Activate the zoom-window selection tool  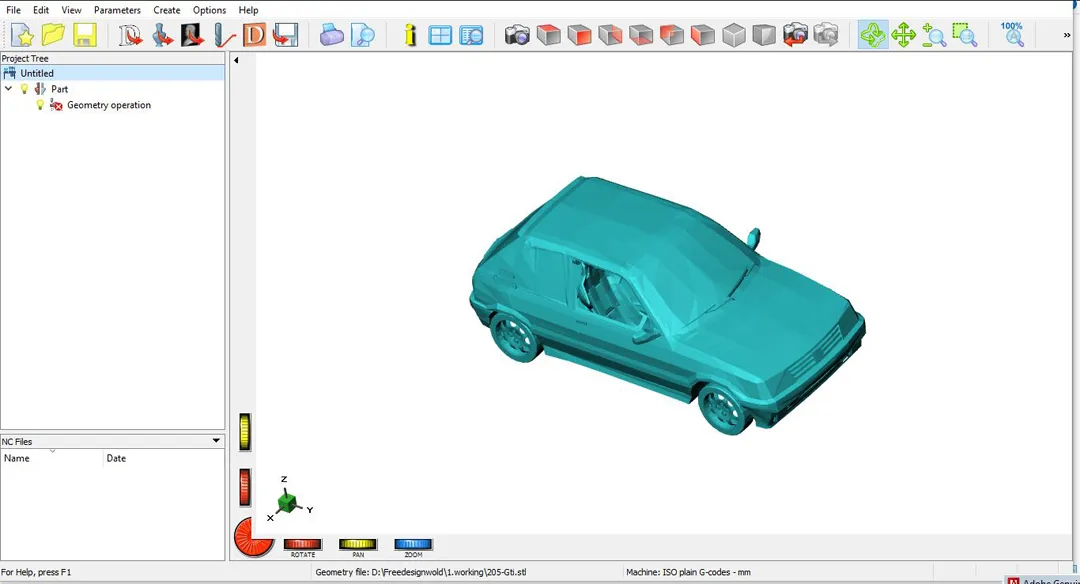click(x=965, y=34)
